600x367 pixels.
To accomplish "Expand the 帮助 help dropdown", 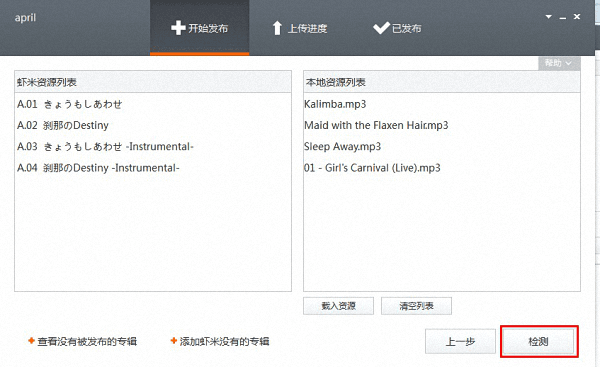I will (559, 63).
